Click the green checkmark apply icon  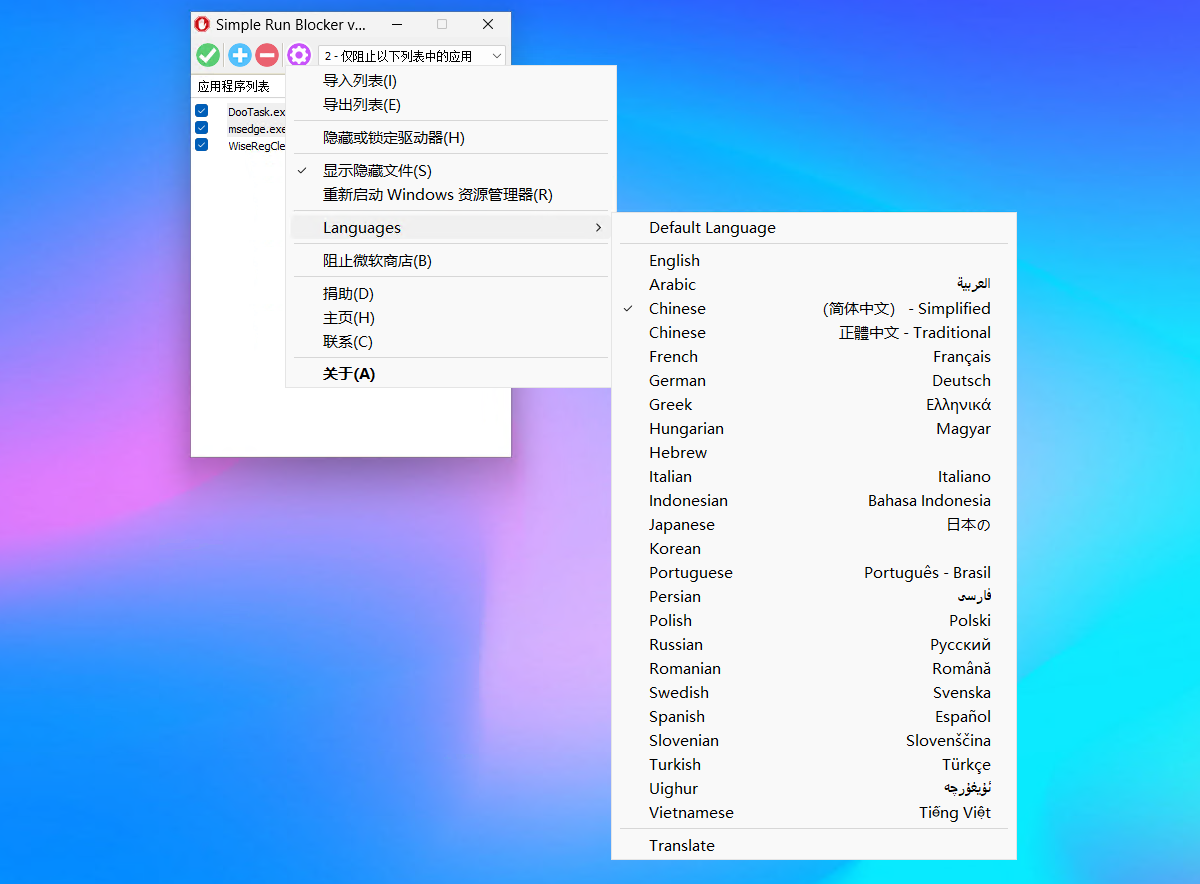208,56
